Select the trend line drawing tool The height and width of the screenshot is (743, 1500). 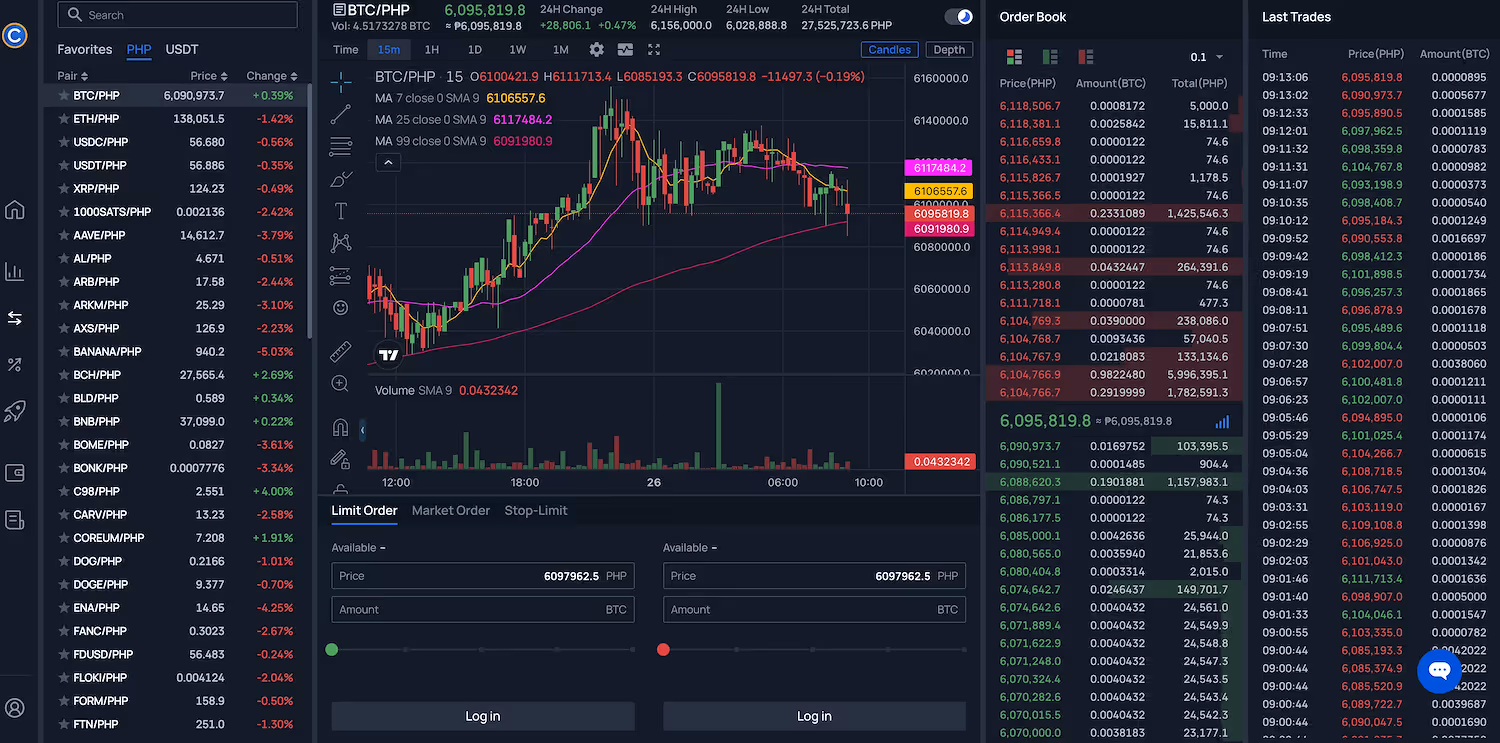(x=341, y=114)
